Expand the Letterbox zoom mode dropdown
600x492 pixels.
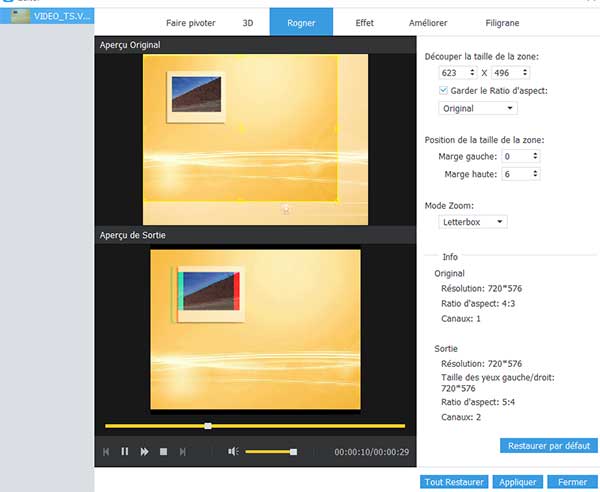474,221
